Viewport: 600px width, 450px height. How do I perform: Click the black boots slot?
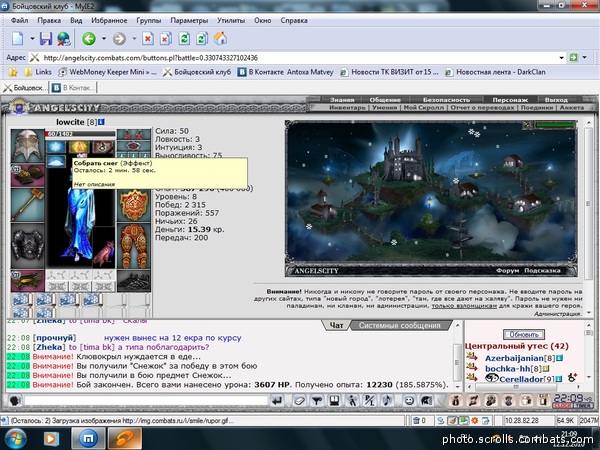[x=134, y=281]
